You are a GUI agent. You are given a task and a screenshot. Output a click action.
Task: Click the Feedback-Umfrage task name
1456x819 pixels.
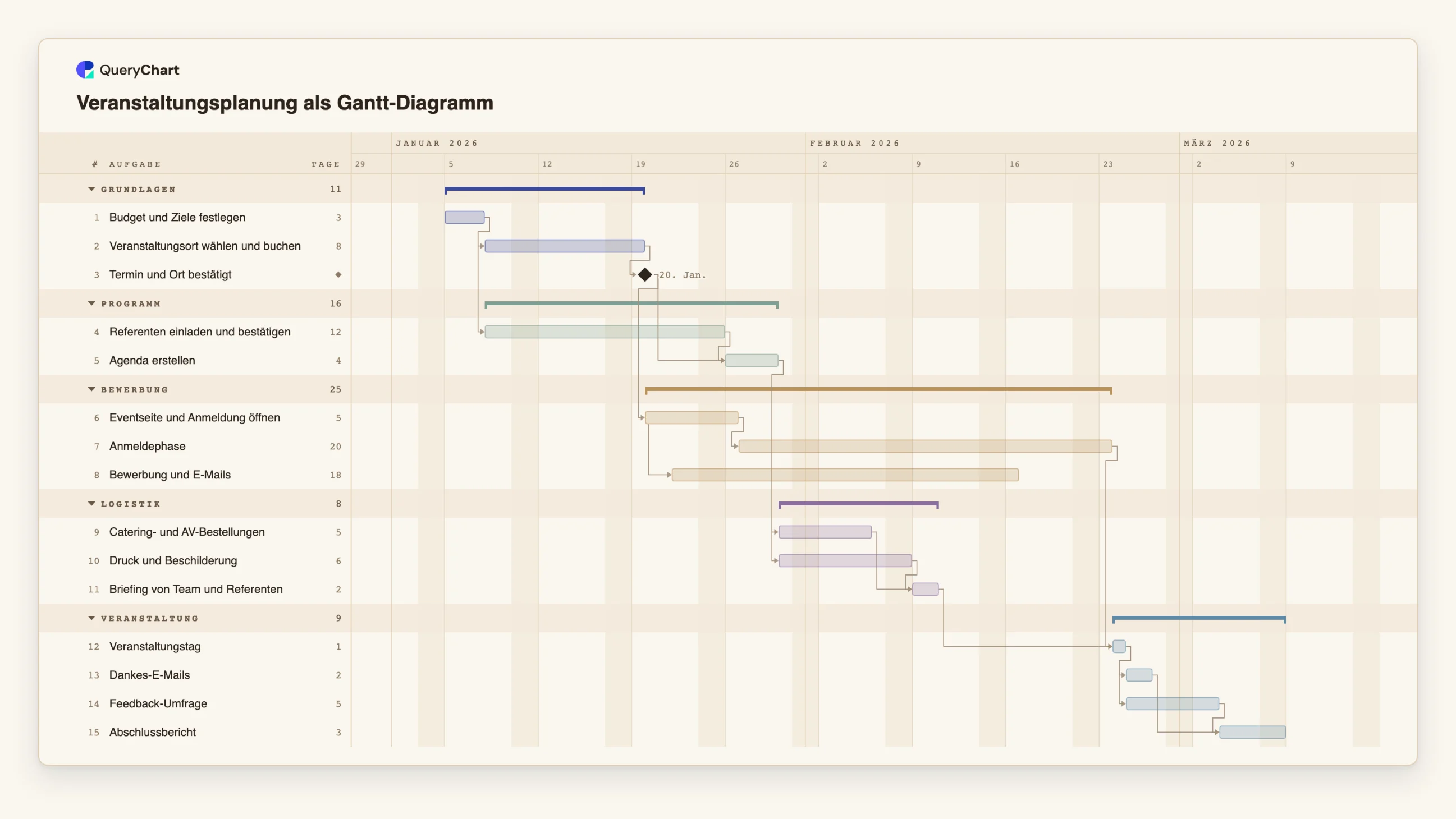[158, 703]
